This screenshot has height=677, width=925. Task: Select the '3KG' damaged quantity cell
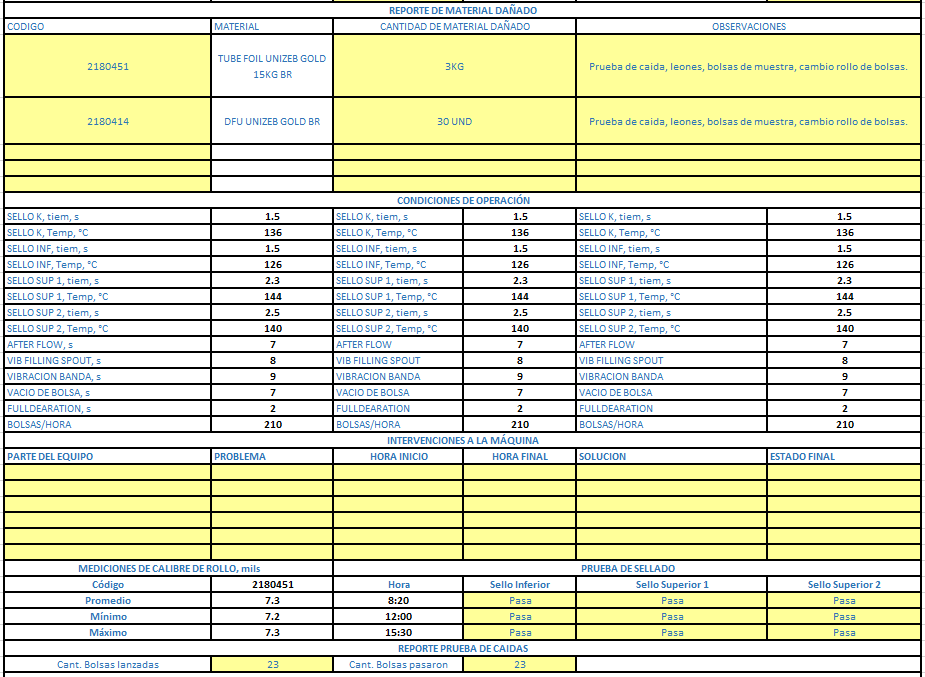(454, 66)
